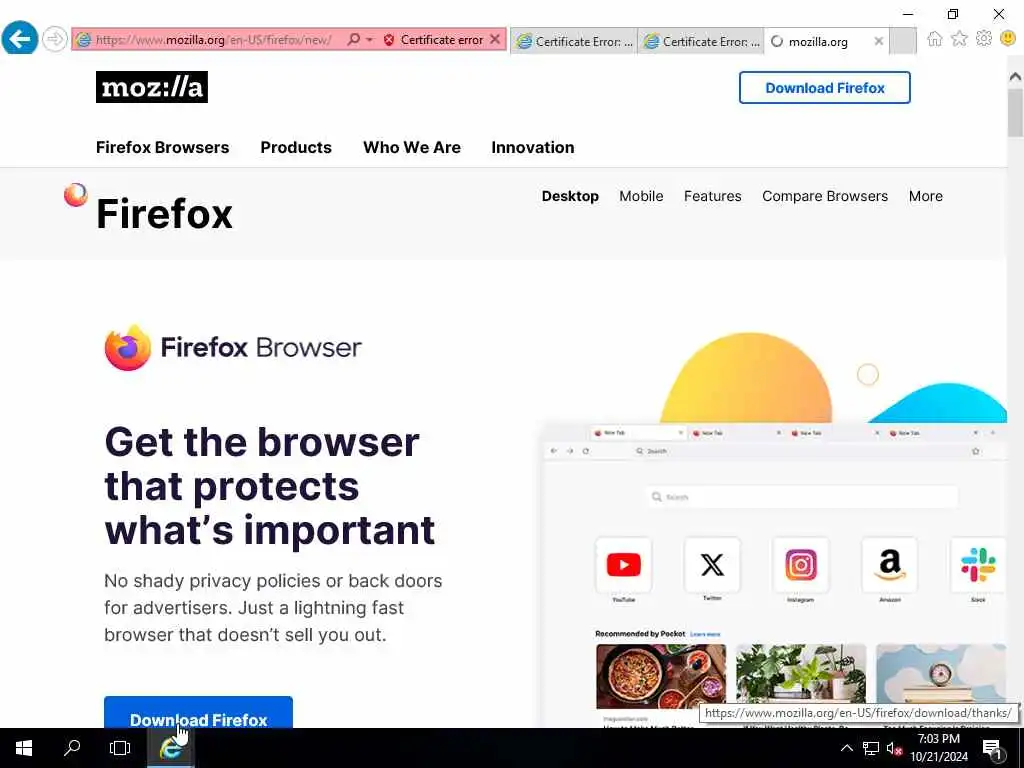This screenshot has height=768, width=1024.
Task: Click the search magnifier in address bar
Action: pyautogui.click(x=353, y=39)
